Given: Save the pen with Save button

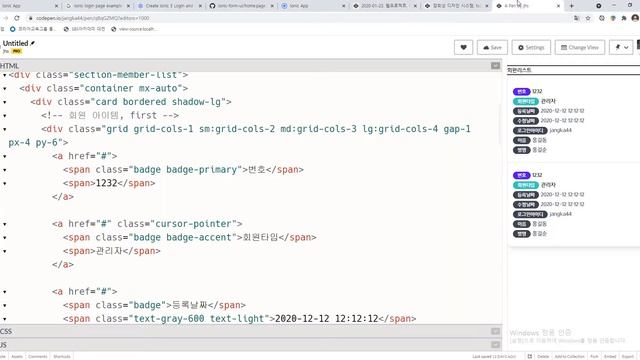Looking at the screenshot, I should (492, 47).
